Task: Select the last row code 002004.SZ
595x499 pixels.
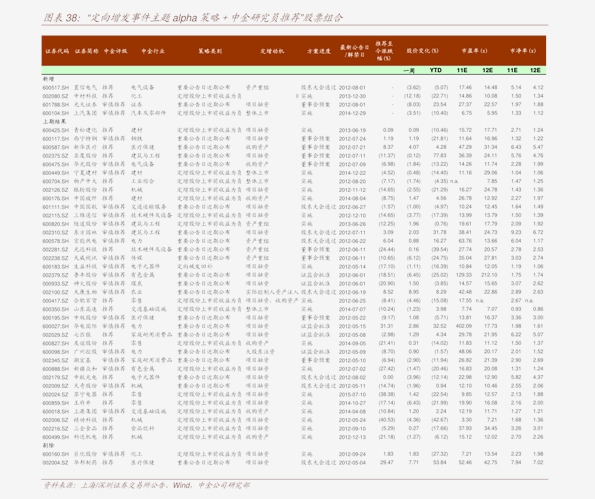Action: tap(56, 463)
